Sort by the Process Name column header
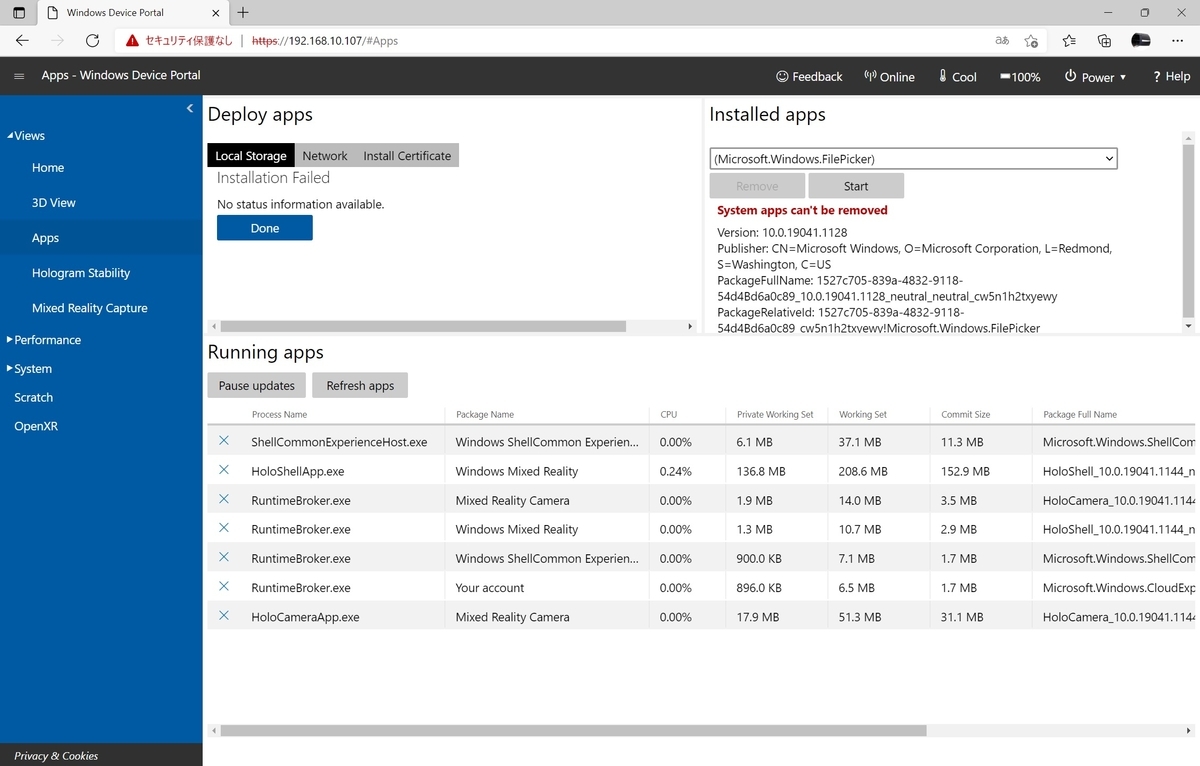 tap(279, 414)
